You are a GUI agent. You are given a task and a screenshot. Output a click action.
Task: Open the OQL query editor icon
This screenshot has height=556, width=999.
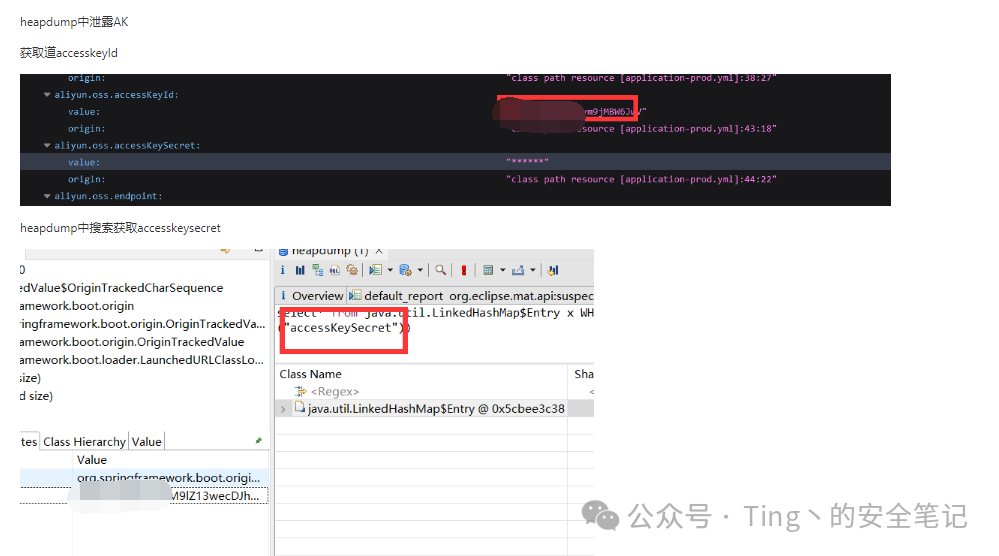point(334,270)
